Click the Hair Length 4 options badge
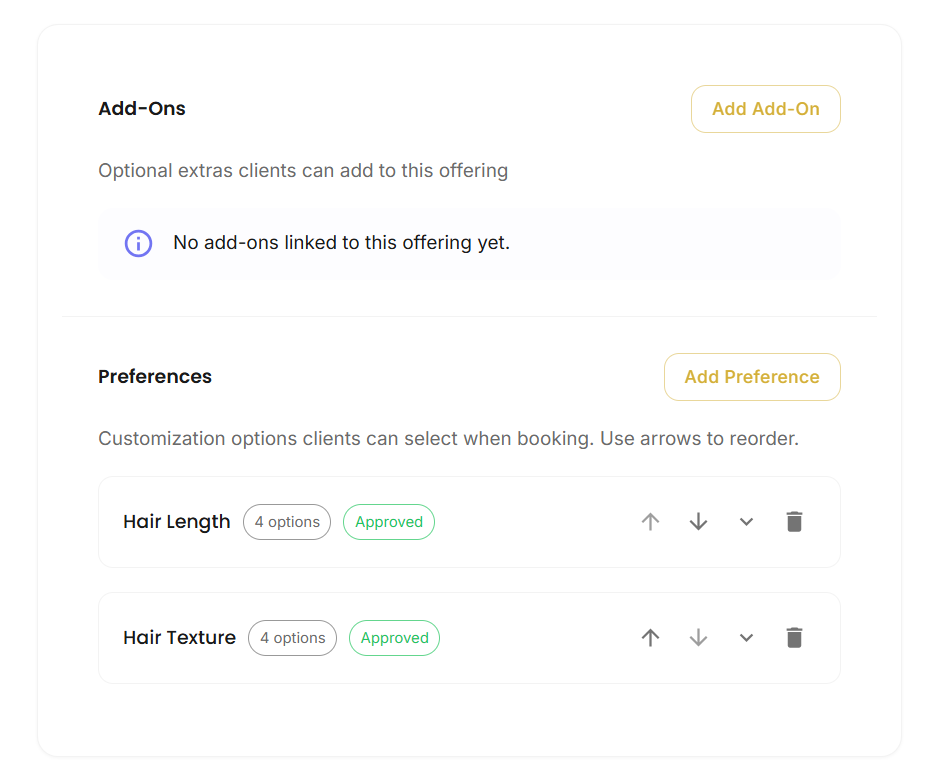This screenshot has width=933, height=774. [287, 522]
